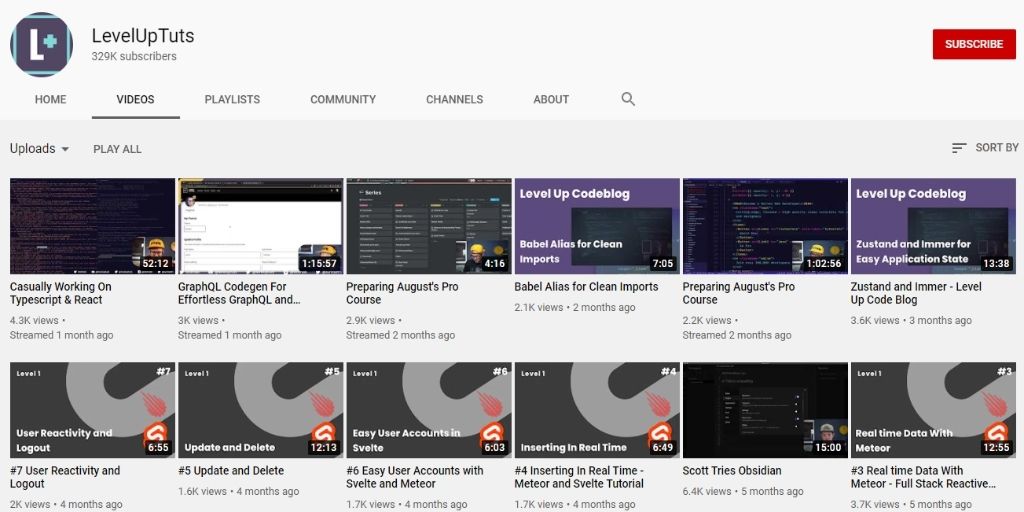The image size is (1024, 512).
Task: Click title #5 Update and Delete
Action: click(231, 471)
